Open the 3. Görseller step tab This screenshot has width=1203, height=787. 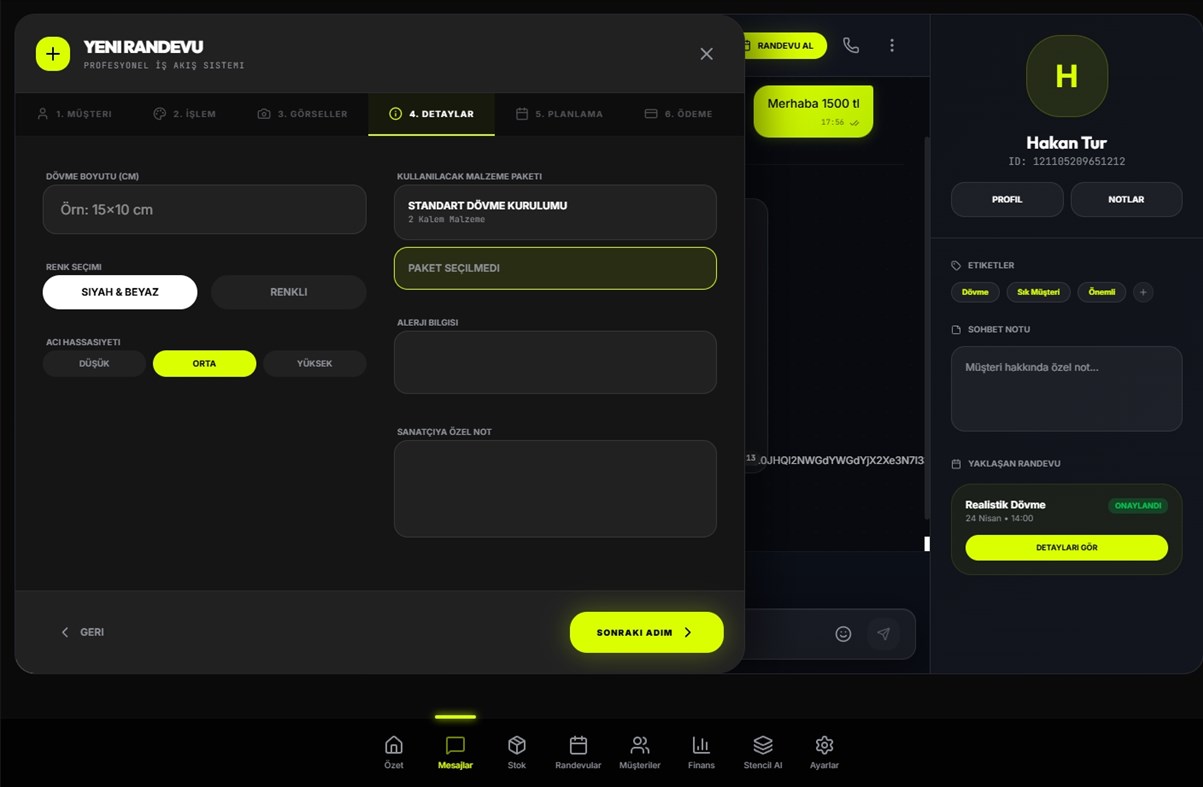pos(302,114)
